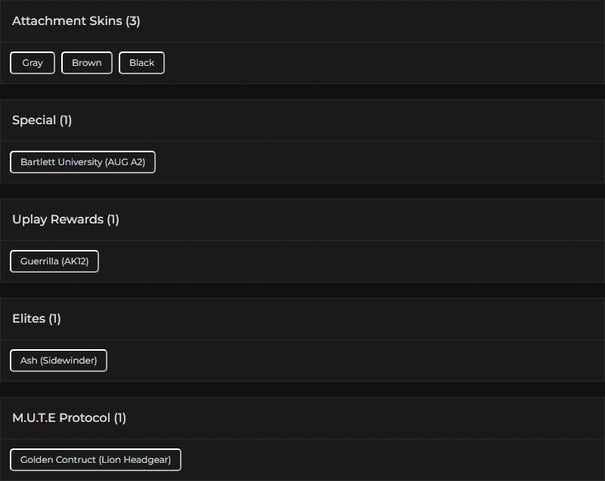Pick the Black attachment skin tag
This screenshot has height=481, width=605.
pos(142,63)
